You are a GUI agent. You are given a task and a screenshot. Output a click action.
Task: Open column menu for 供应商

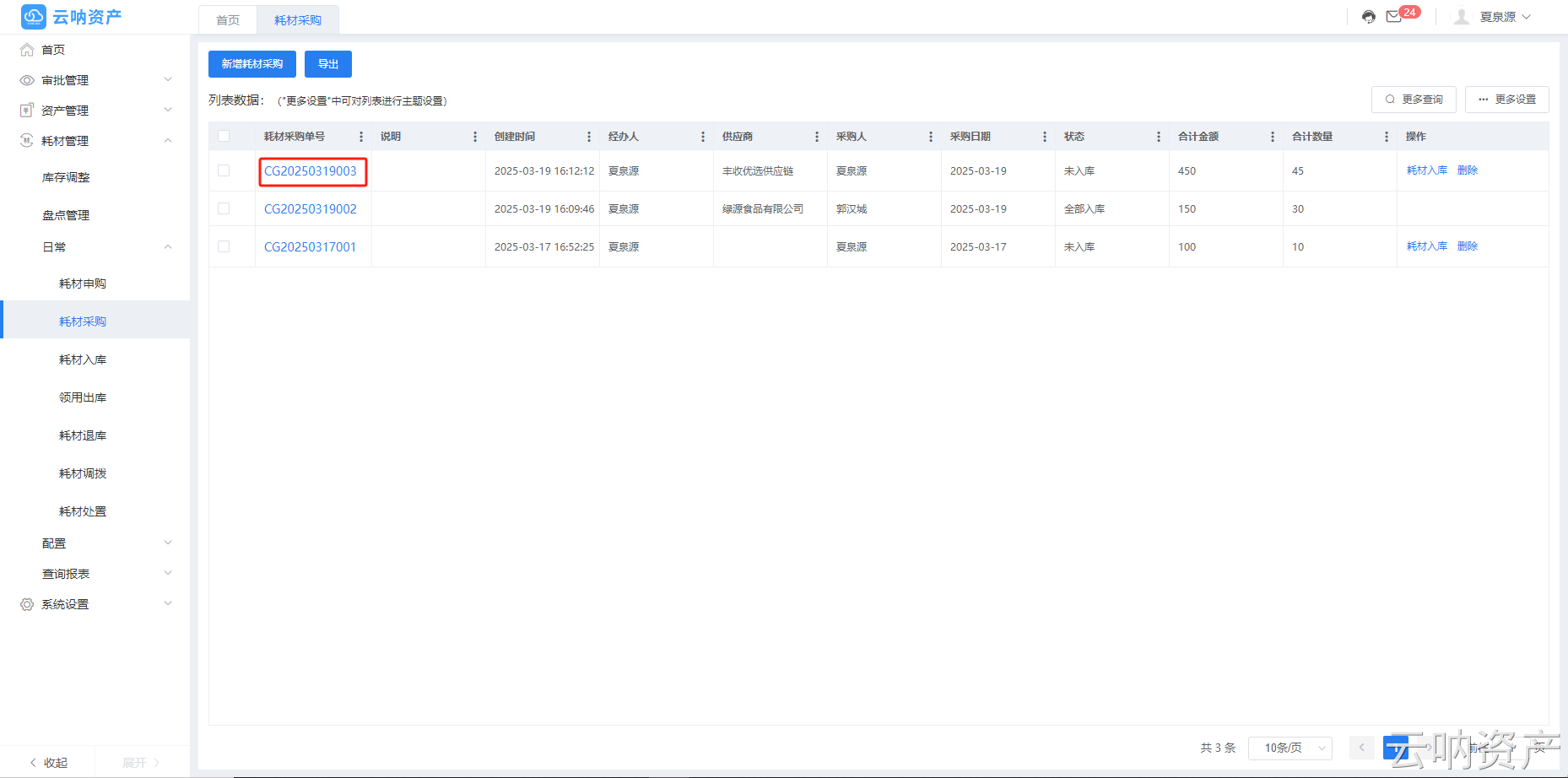[817, 137]
